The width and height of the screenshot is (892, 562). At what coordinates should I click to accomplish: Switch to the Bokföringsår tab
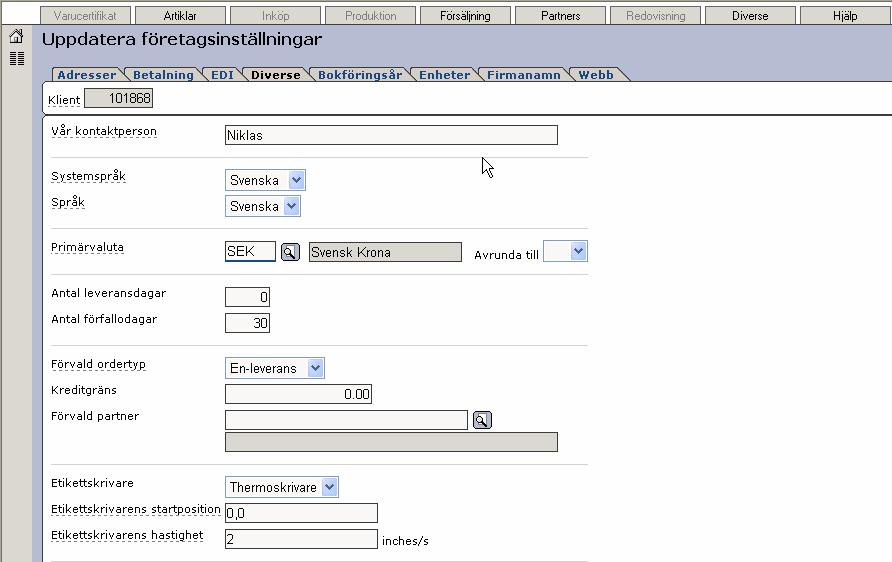pos(360,75)
